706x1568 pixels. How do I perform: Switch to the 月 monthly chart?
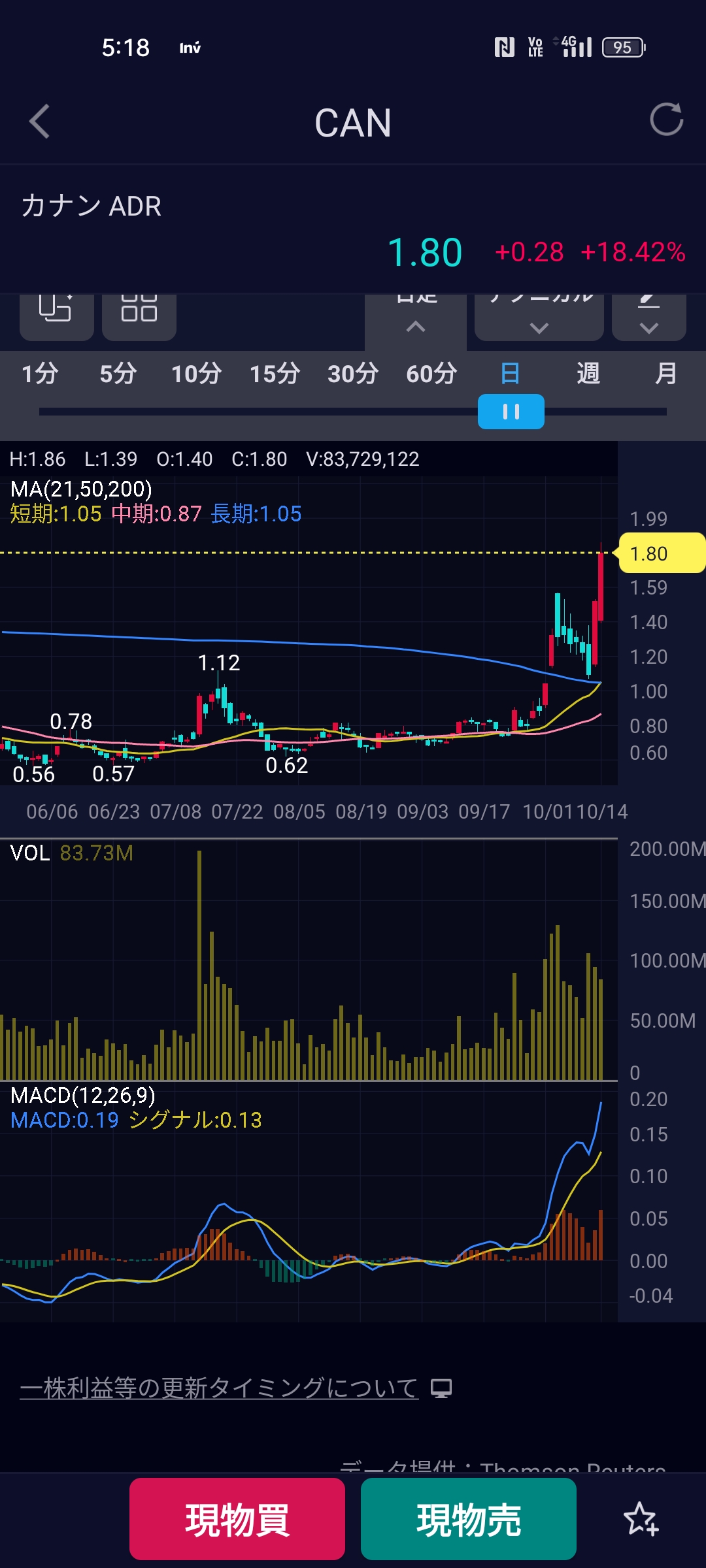pos(665,374)
